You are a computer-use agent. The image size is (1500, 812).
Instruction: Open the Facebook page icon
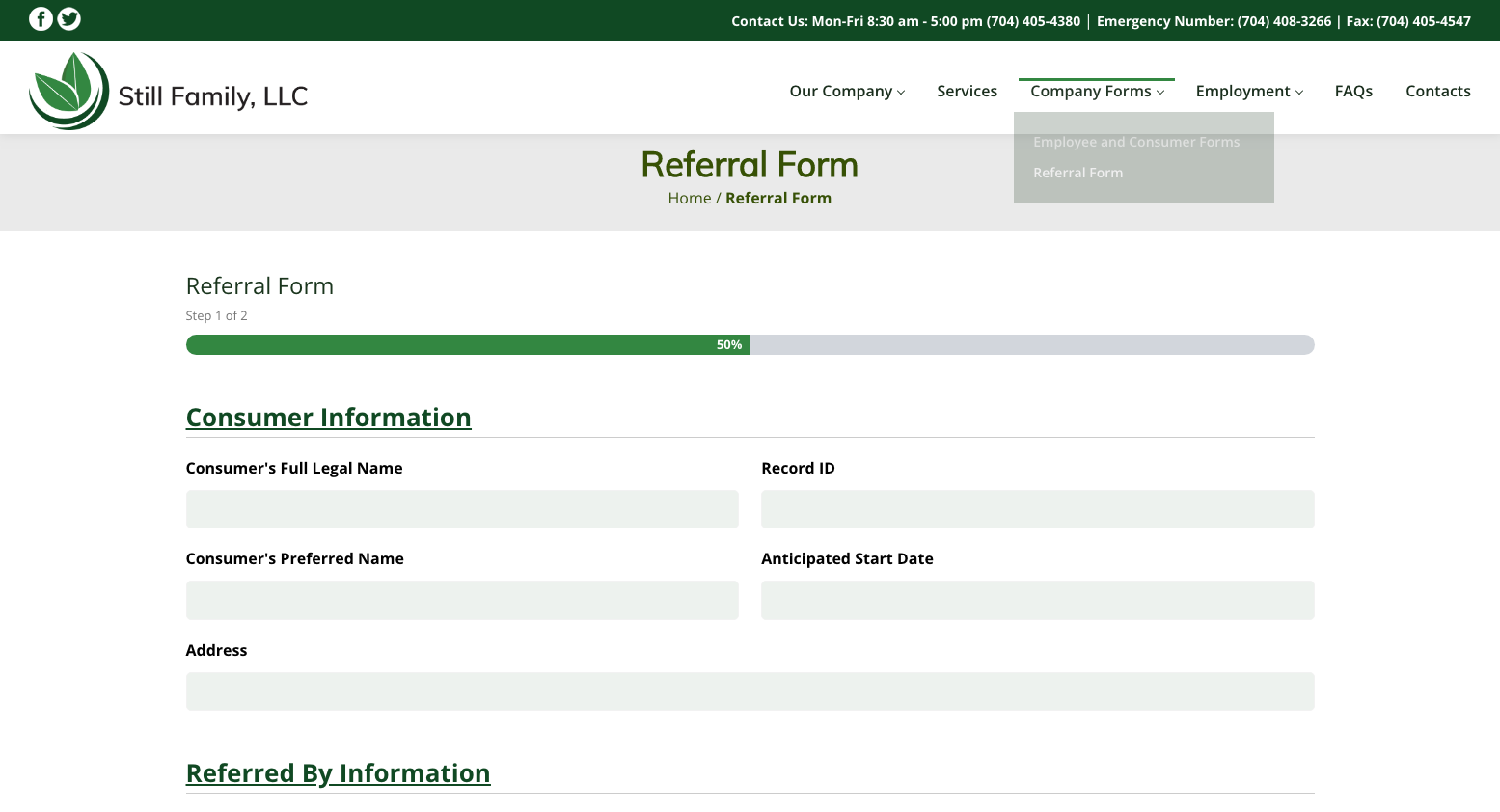(x=41, y=19)
